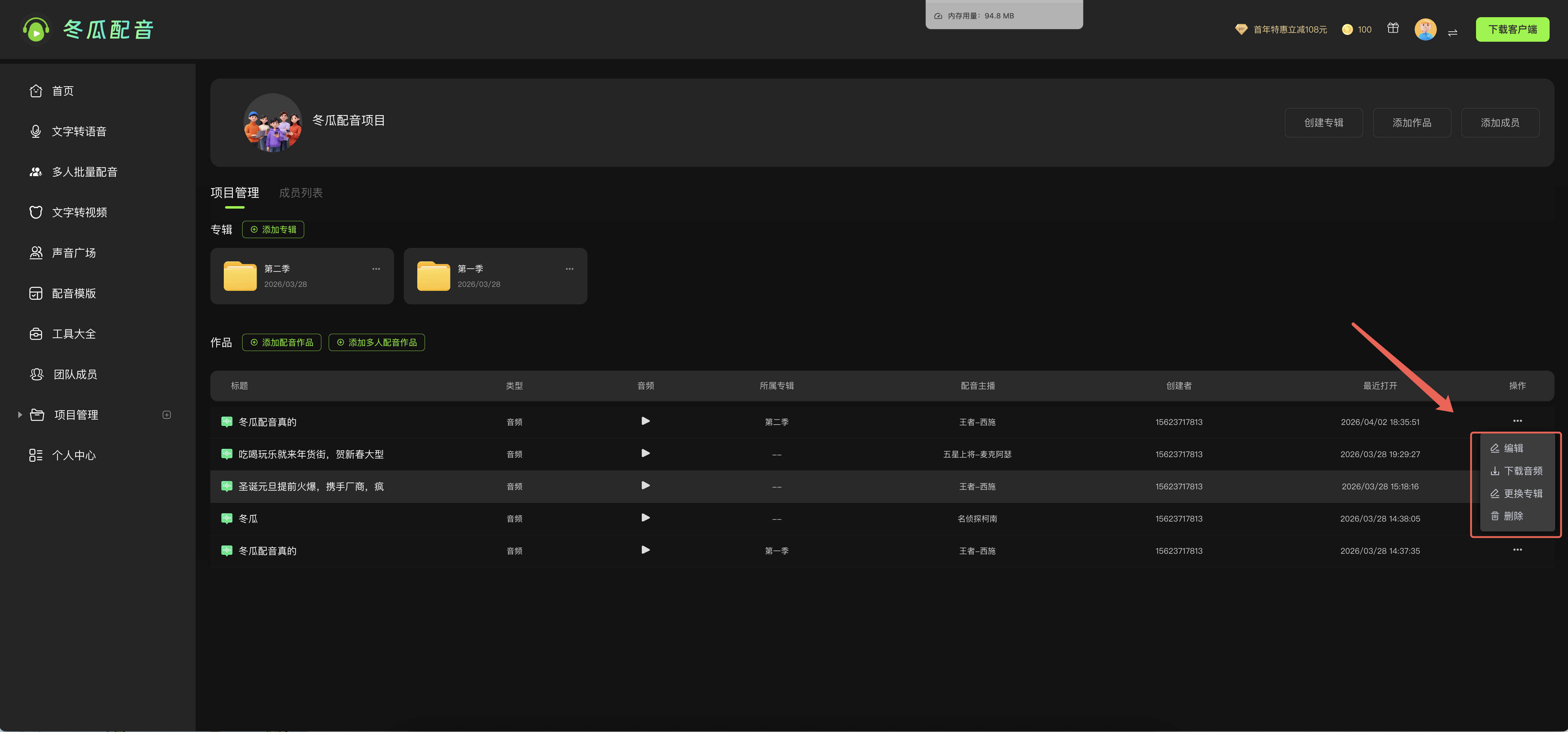Click the gold coin balance showing 100
The image size is (1568, 732).
click(1357, 29)
